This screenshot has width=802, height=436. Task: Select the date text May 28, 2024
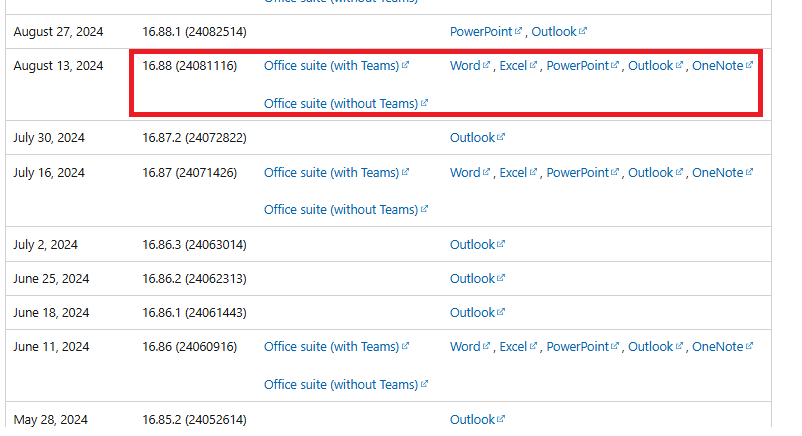tap(51, 420)
